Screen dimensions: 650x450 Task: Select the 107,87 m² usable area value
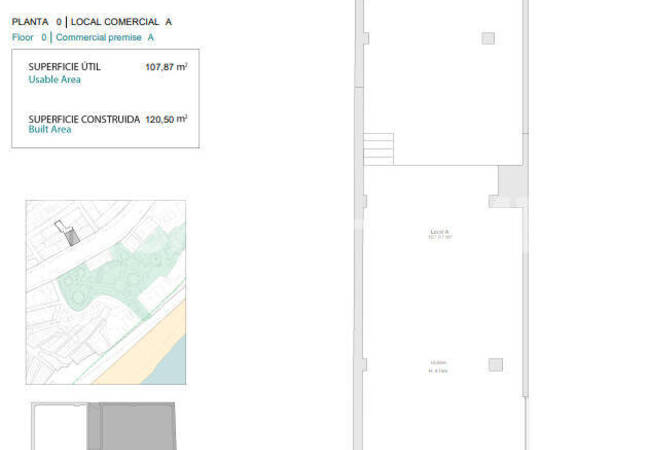pos(167,69)
